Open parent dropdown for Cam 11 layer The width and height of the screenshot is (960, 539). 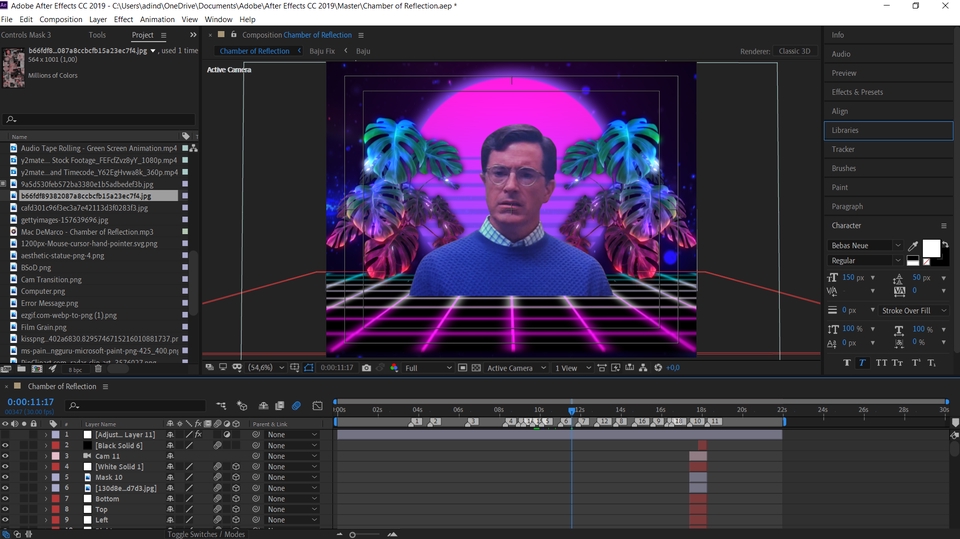(x=293, y=456)
